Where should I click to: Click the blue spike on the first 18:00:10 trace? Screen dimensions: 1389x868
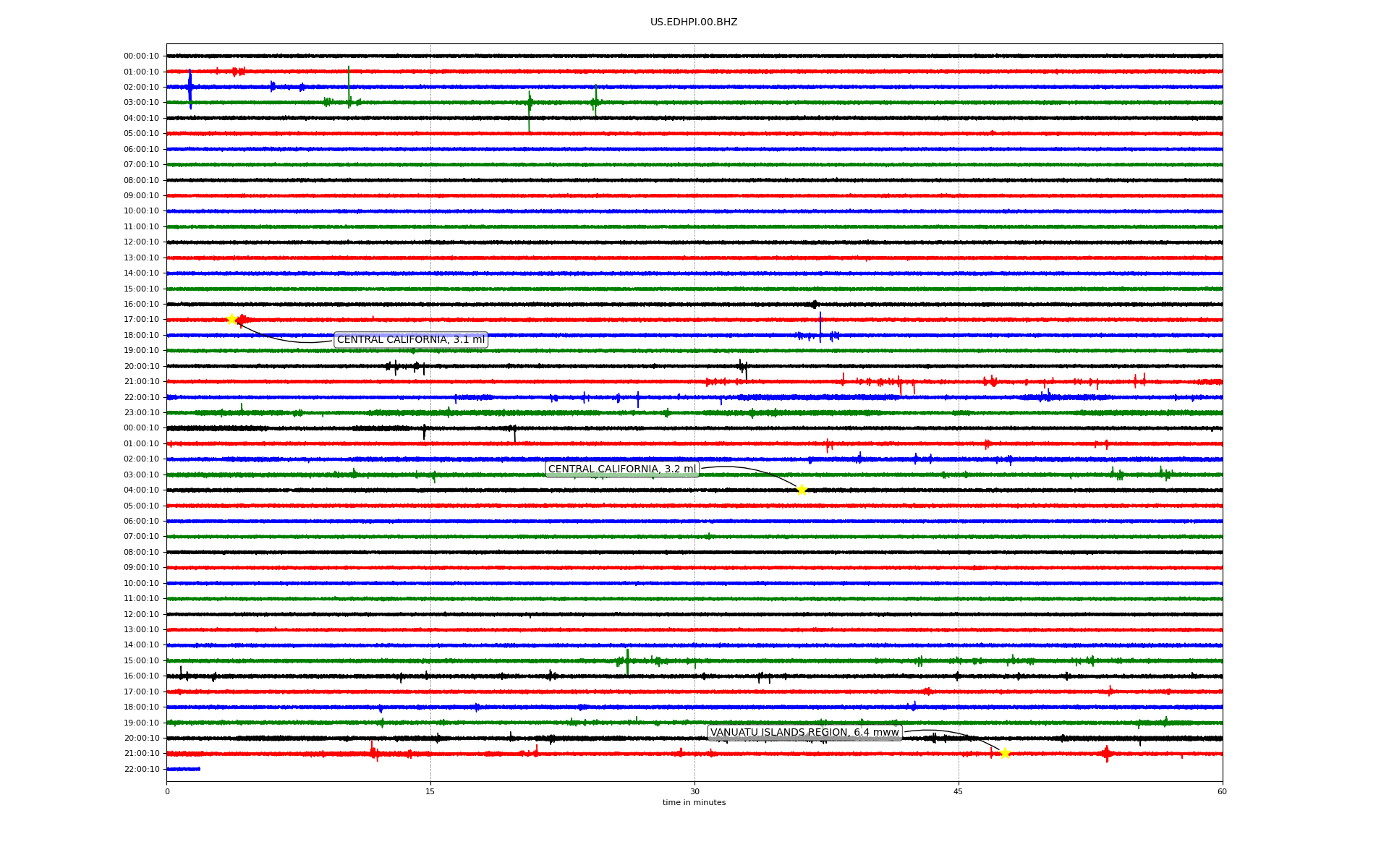tap(820, 327)
